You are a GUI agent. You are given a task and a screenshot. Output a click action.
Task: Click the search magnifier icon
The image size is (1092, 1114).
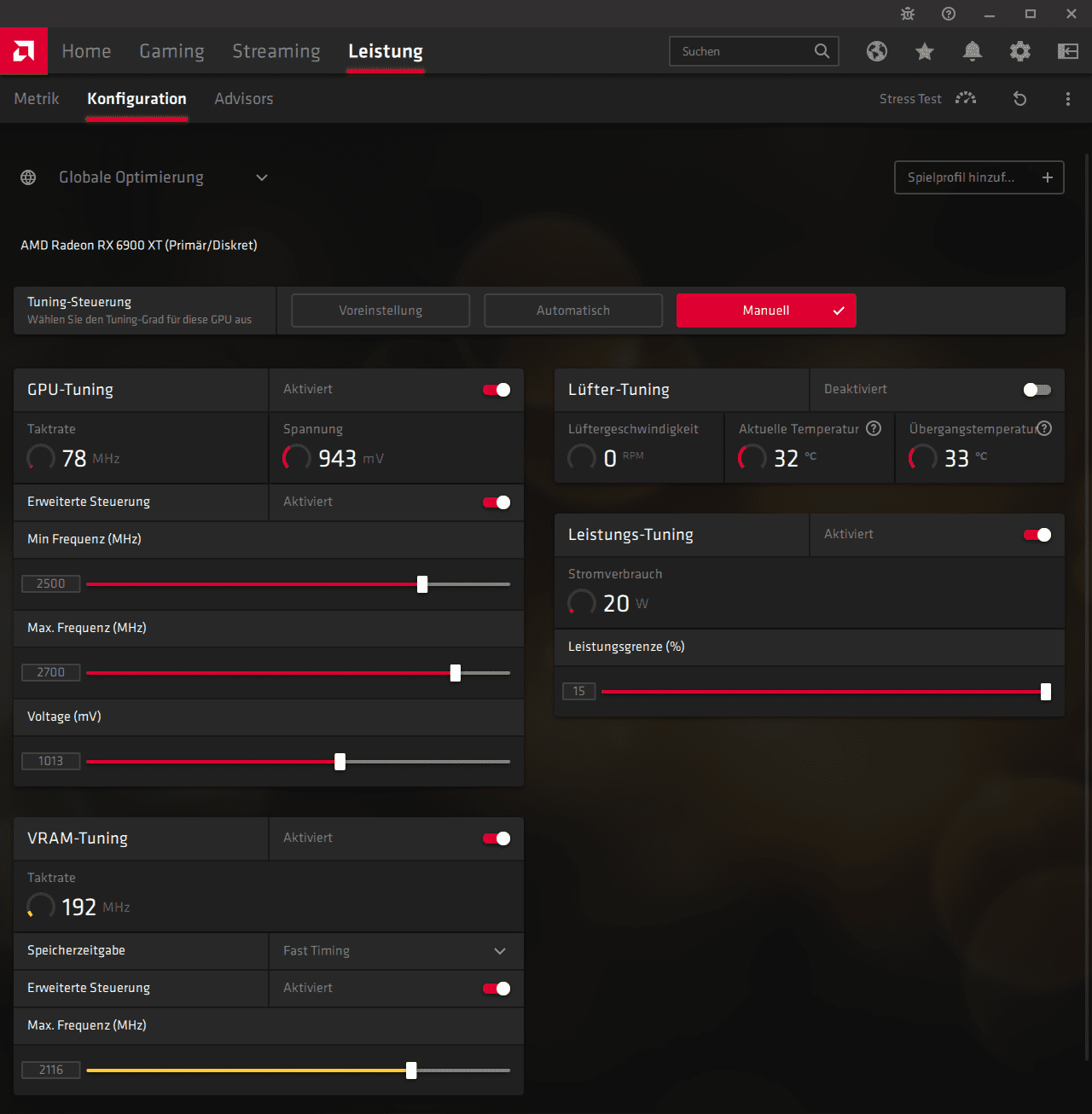822,51
